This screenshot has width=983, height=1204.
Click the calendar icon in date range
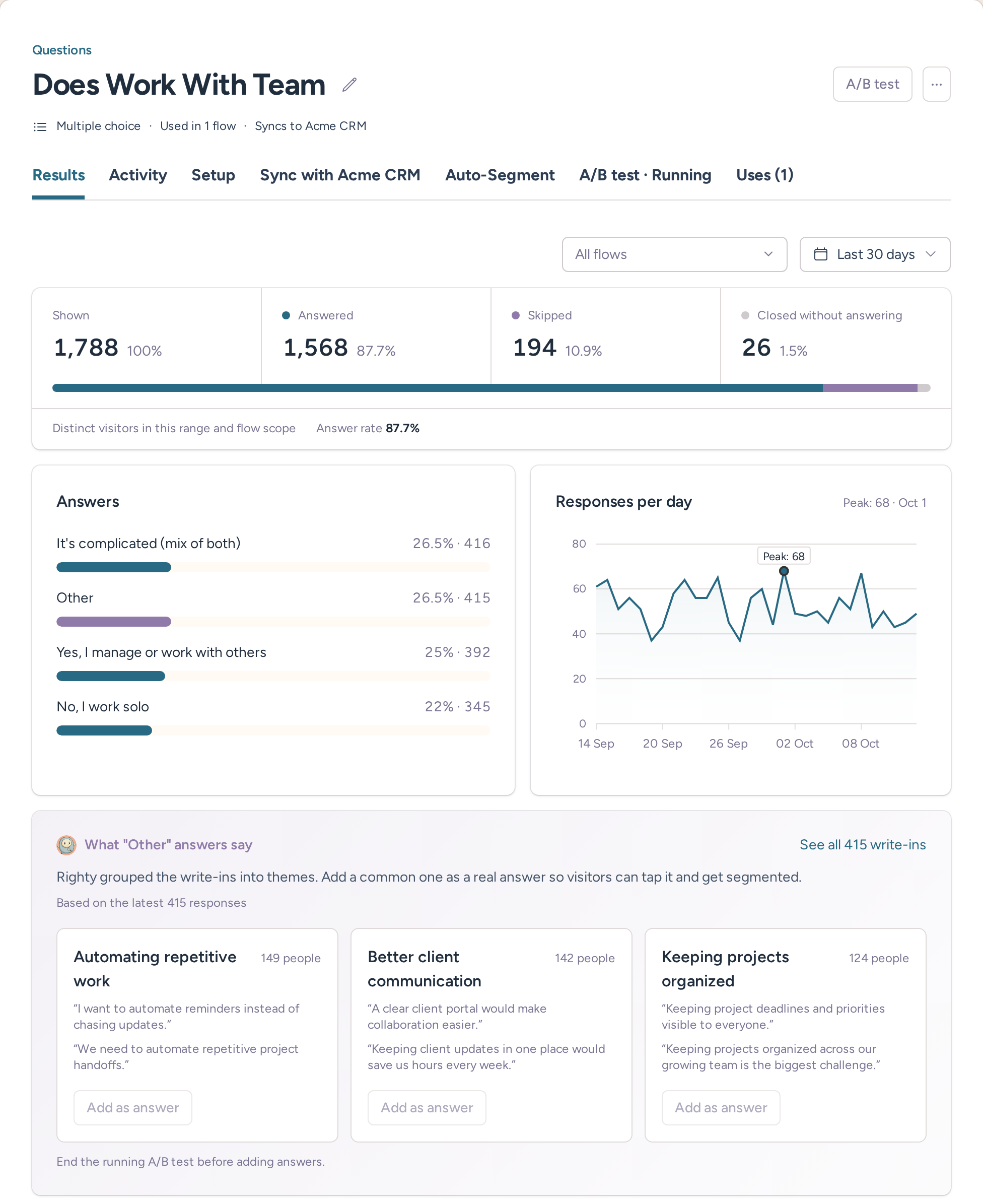(820, 254)
